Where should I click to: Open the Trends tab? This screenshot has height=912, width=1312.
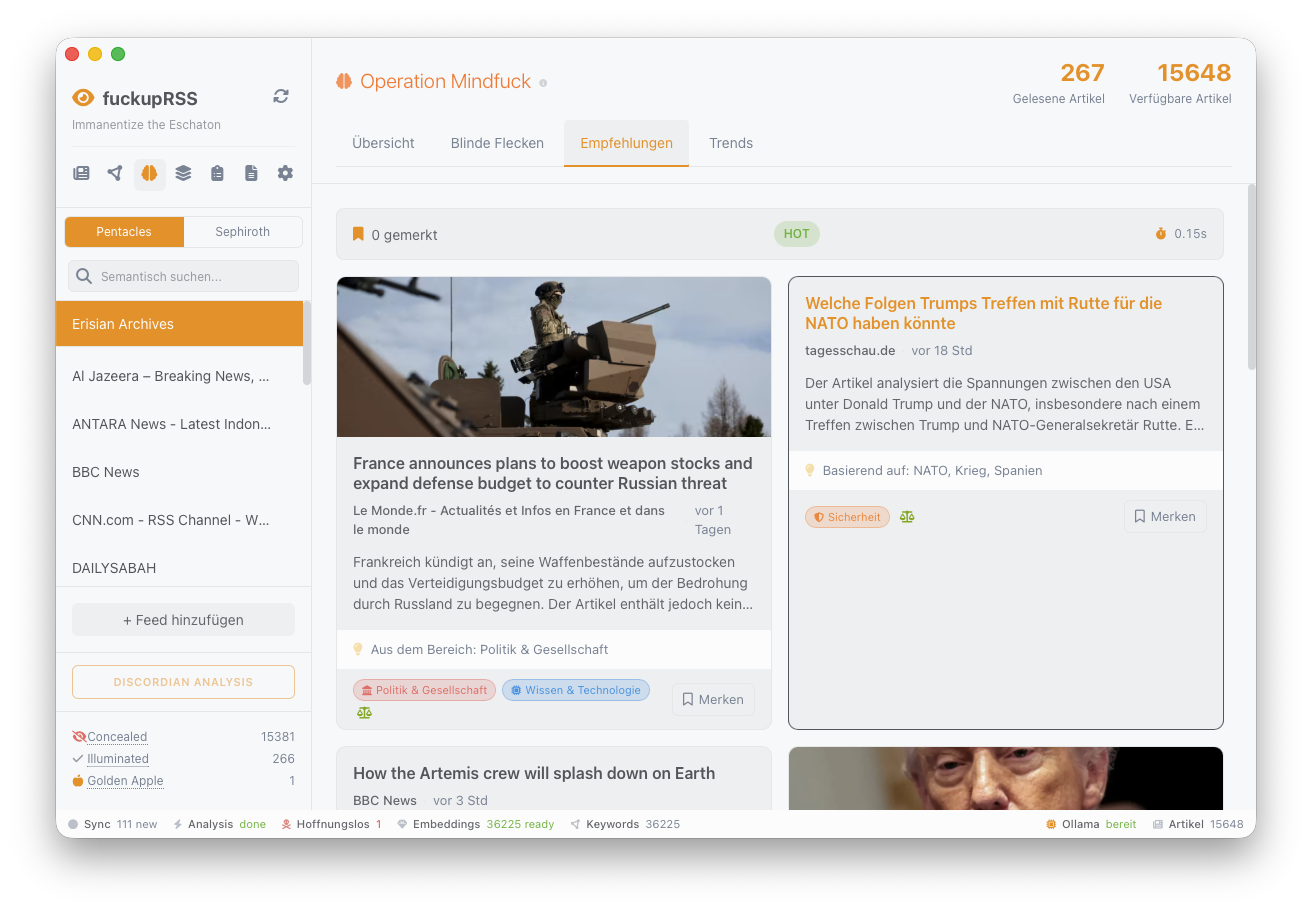pos(731,143)
